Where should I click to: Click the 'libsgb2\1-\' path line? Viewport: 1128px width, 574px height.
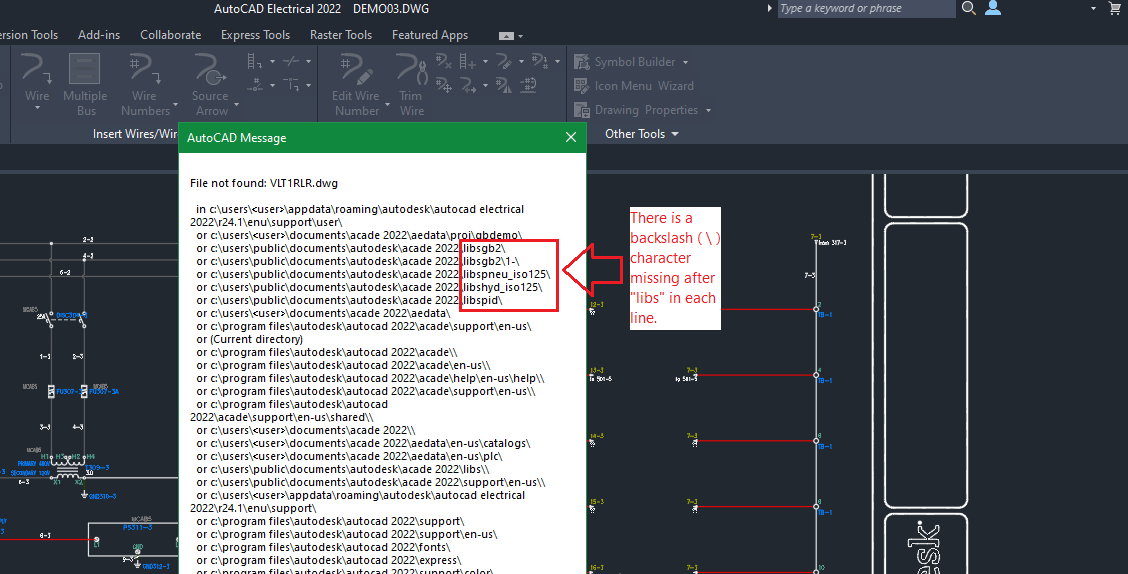(358, 261)
